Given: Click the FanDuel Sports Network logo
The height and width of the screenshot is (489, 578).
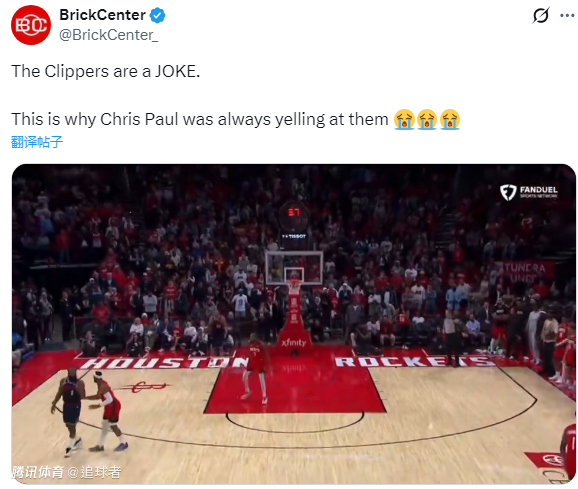Looking at the screenshot, I should click(x=529, y=192).
